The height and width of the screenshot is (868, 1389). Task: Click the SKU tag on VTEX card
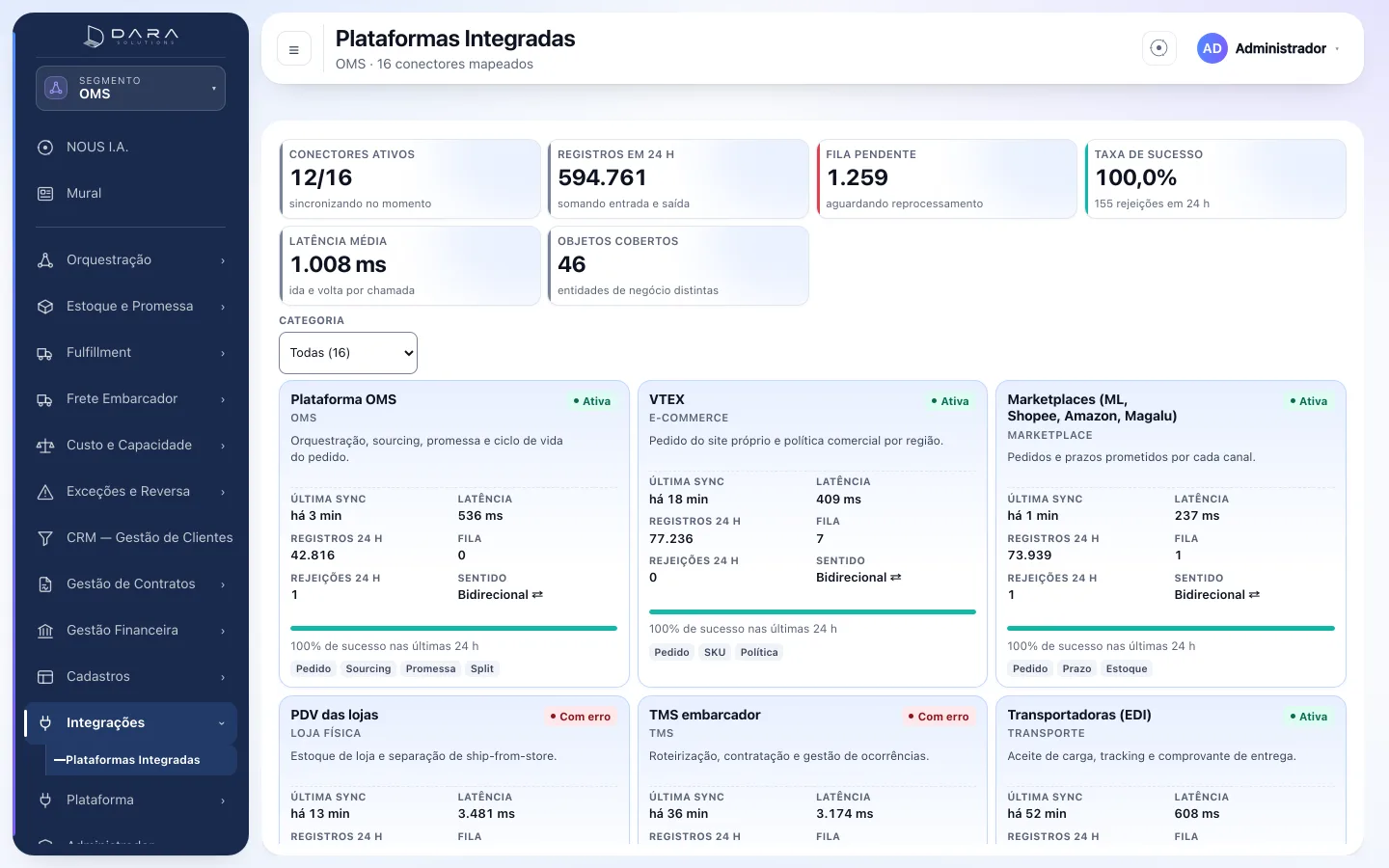715,653
